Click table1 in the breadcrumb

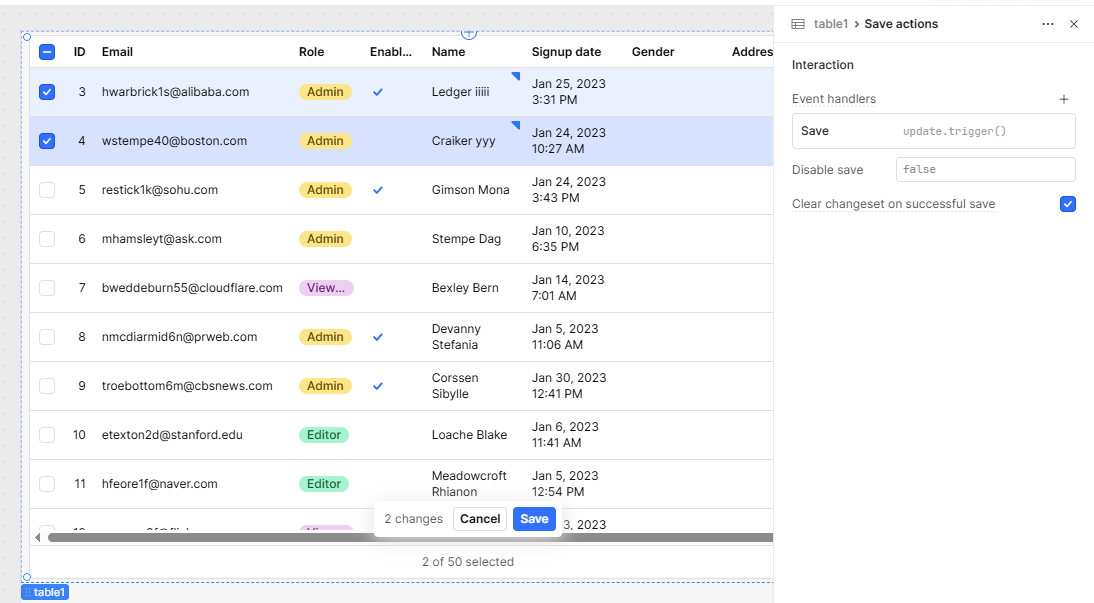(830, 24)
